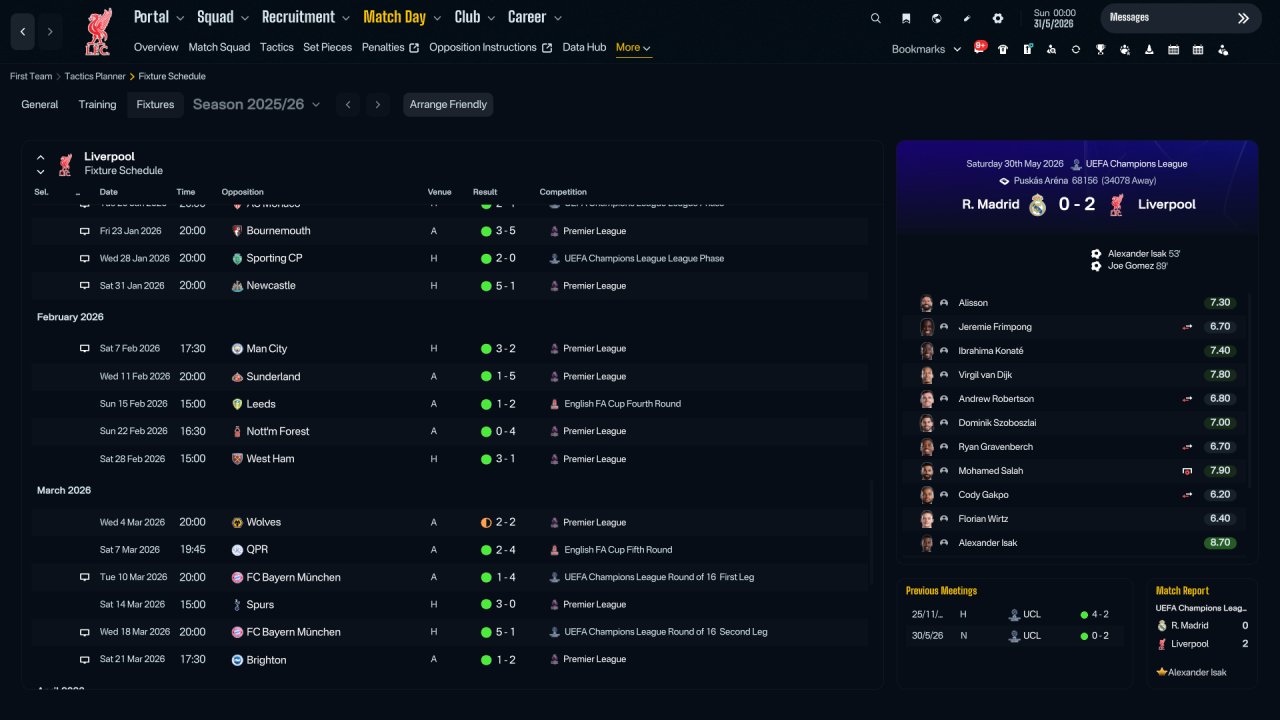This screenshot has height=720, width=1280.
Task: Click the Sporting CP club badge
Action: (x=237, y=258)
